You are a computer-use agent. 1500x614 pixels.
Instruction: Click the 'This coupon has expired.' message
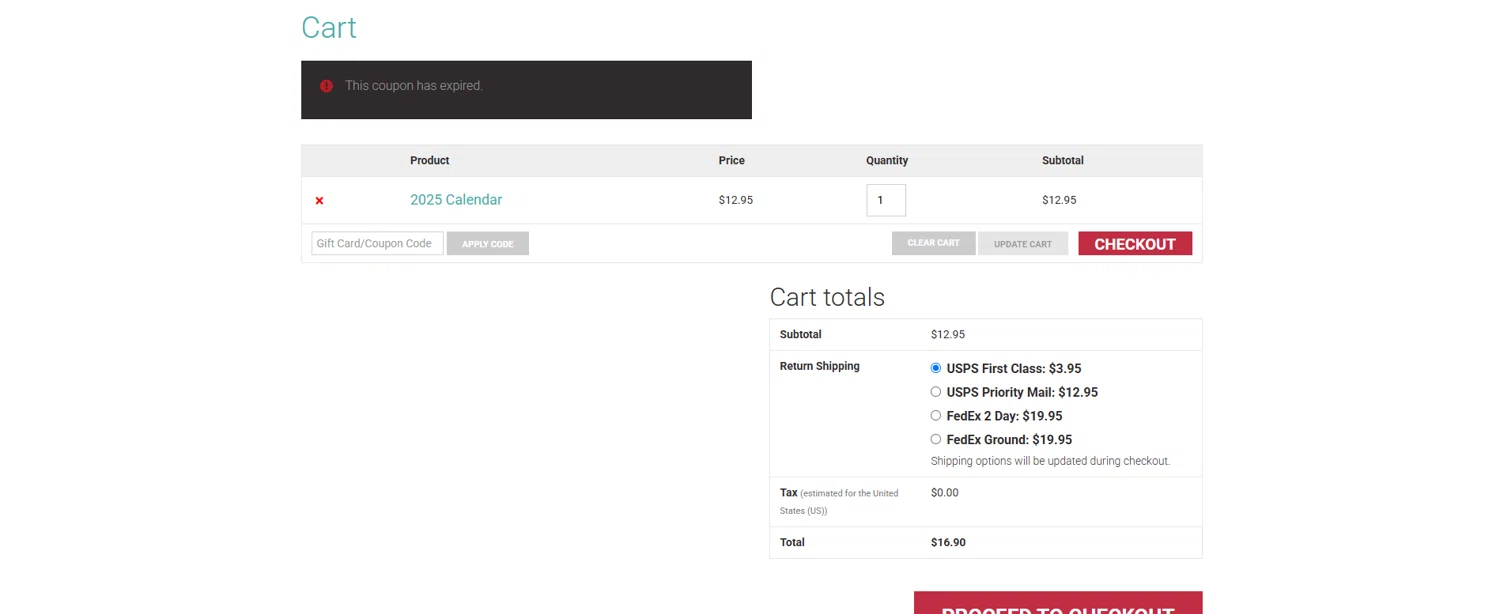(414, 86)
